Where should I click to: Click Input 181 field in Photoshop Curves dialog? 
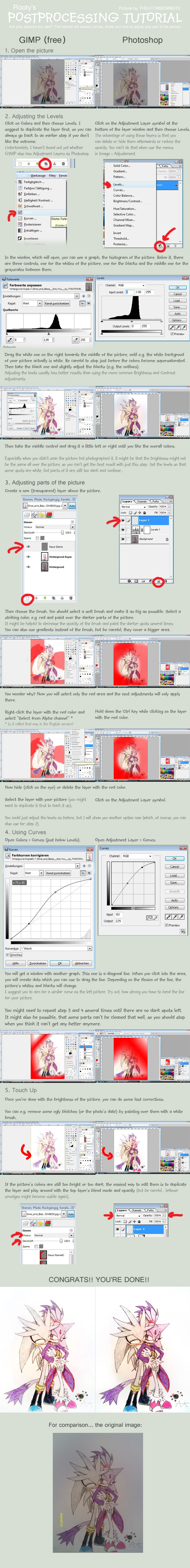119,915
